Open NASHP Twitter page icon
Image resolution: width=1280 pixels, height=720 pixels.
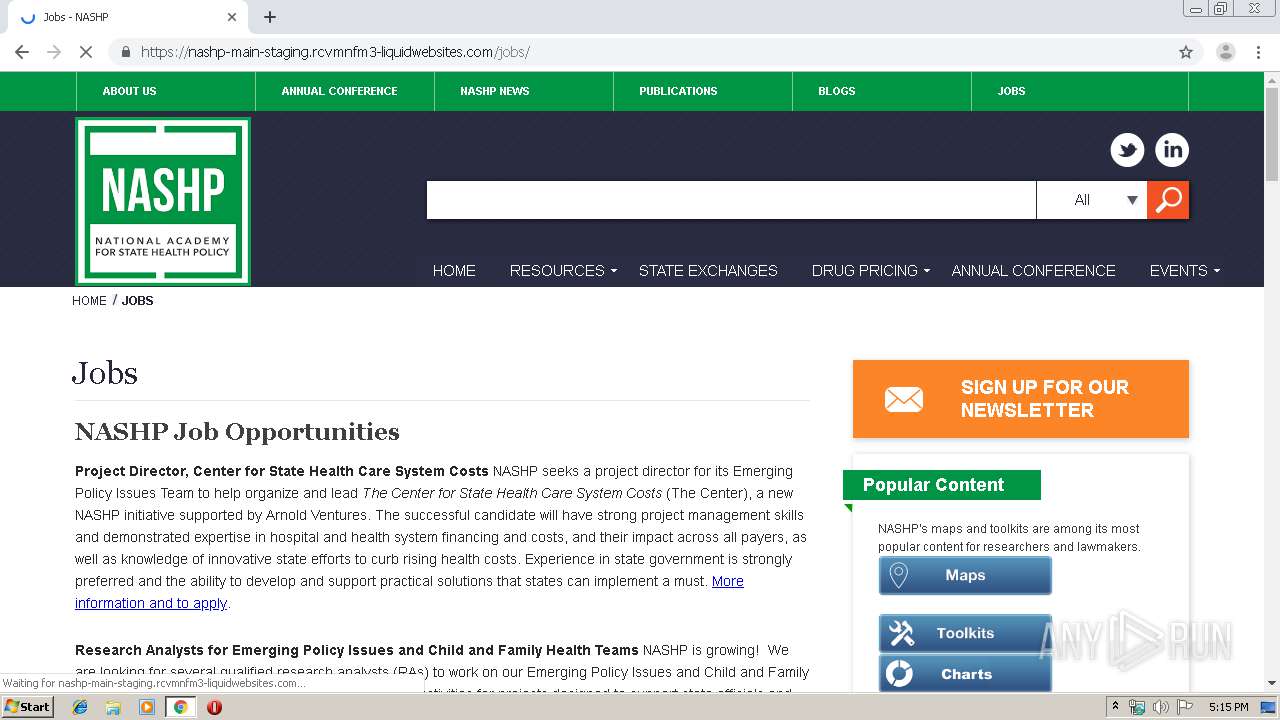click(x=1127, y=150)
